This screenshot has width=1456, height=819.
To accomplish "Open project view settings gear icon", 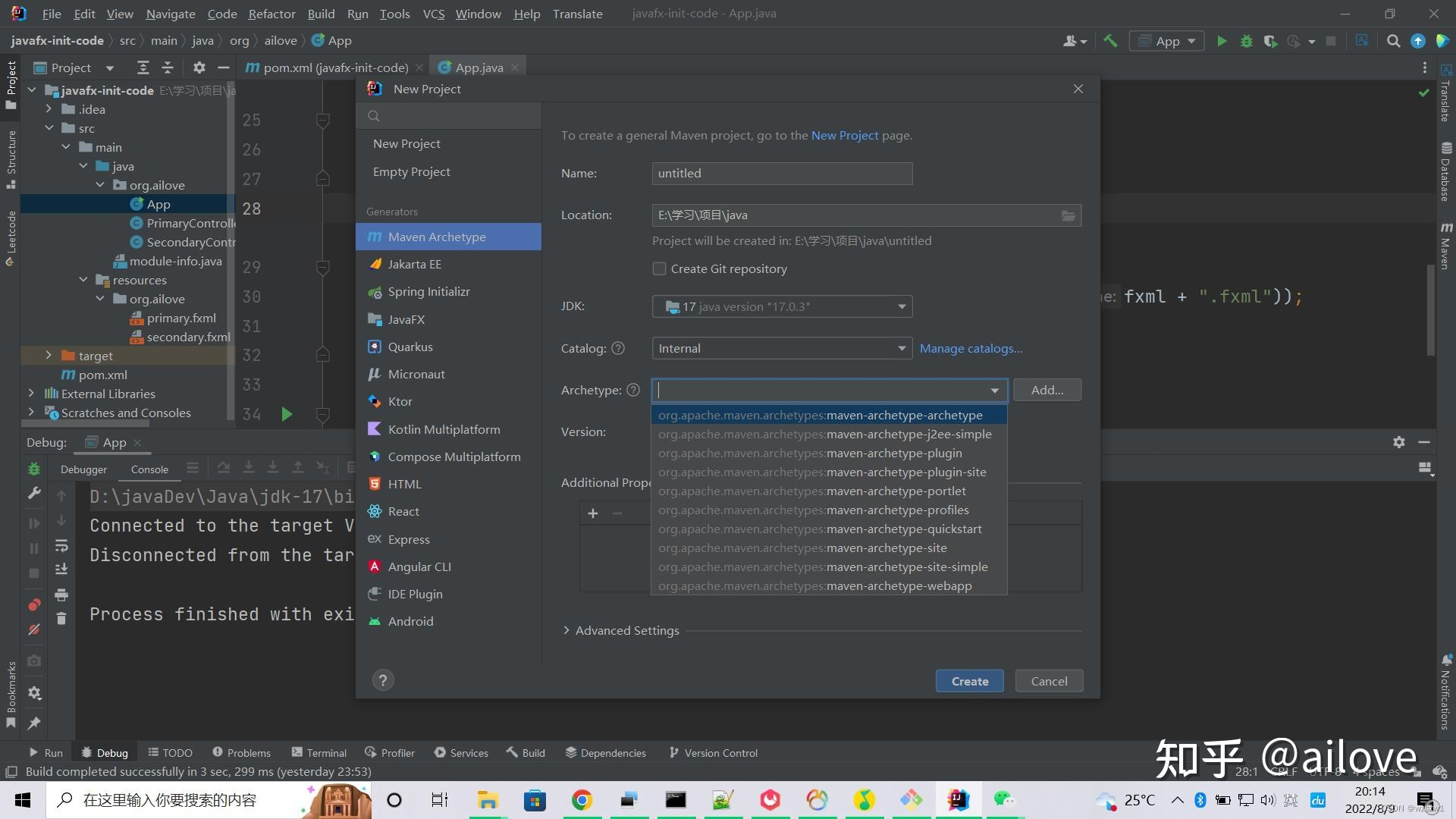I will [x=199, y=67].
